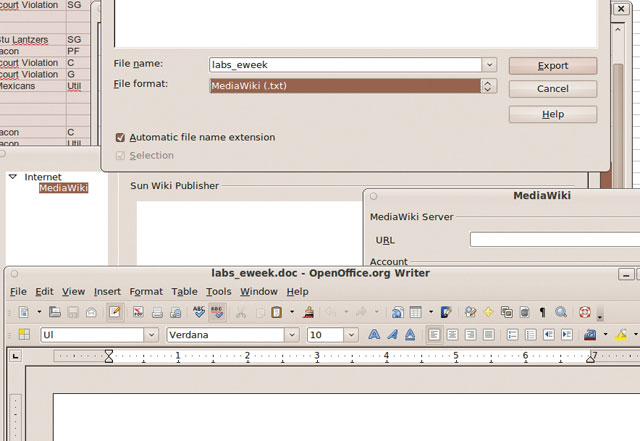The height and width of the screenshot is (441, 640).
Task: Toggle Nonprinting Characters pilcrow icon
Action: pyautogui.click(x=542, y=313)
